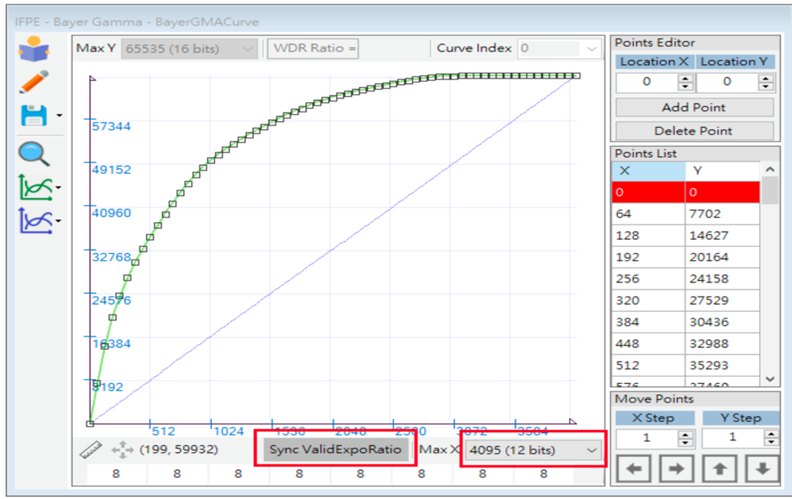Click the WDR Ratio field
The height and width of the screenshot is (499, 792).
313,49
